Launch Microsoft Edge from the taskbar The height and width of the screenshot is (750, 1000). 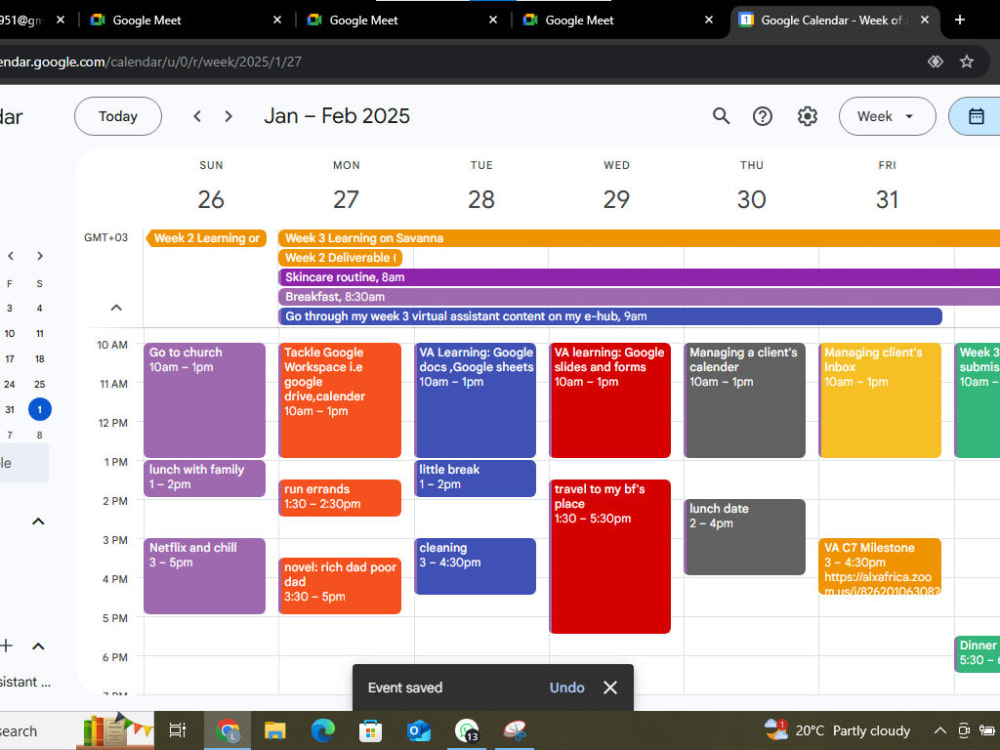(x=323, y=731)
